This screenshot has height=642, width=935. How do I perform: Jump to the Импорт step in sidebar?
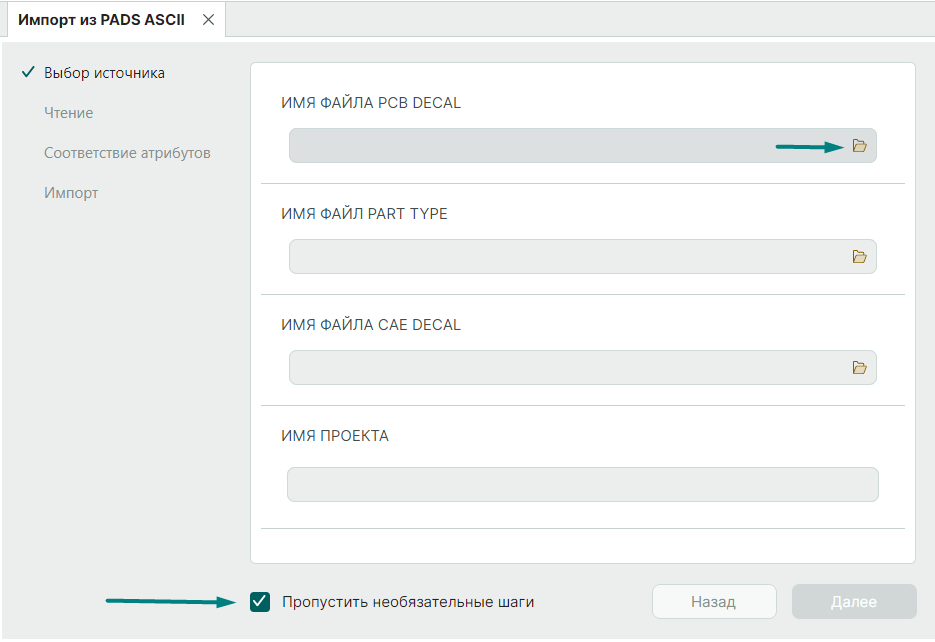click(x=71, y=193)
